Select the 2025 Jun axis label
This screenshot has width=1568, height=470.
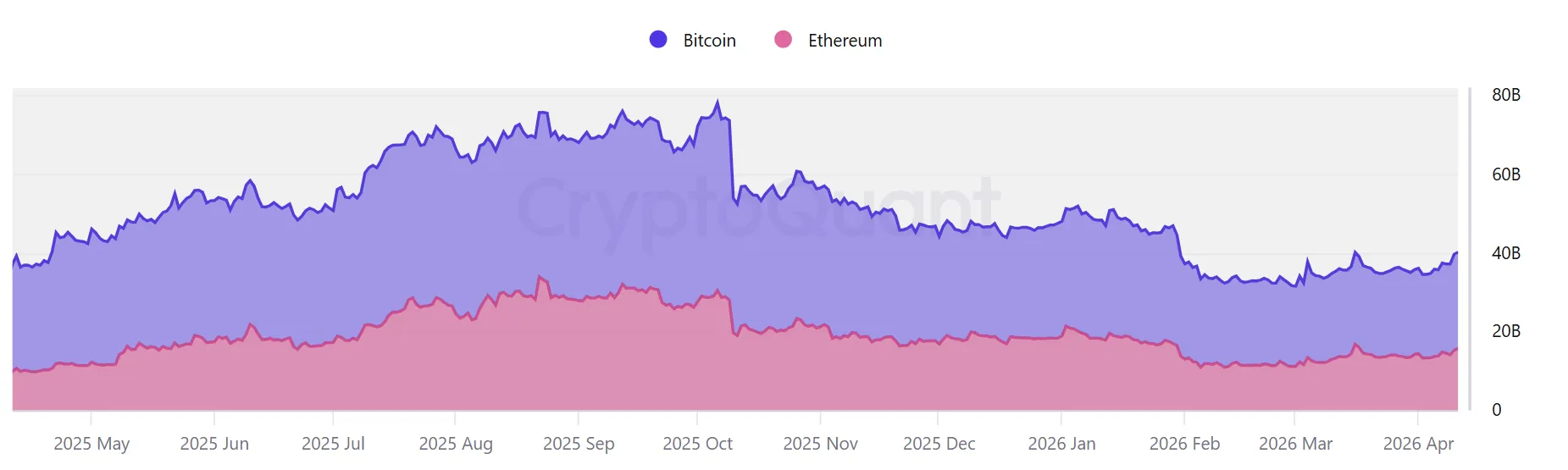coord(214,444)
